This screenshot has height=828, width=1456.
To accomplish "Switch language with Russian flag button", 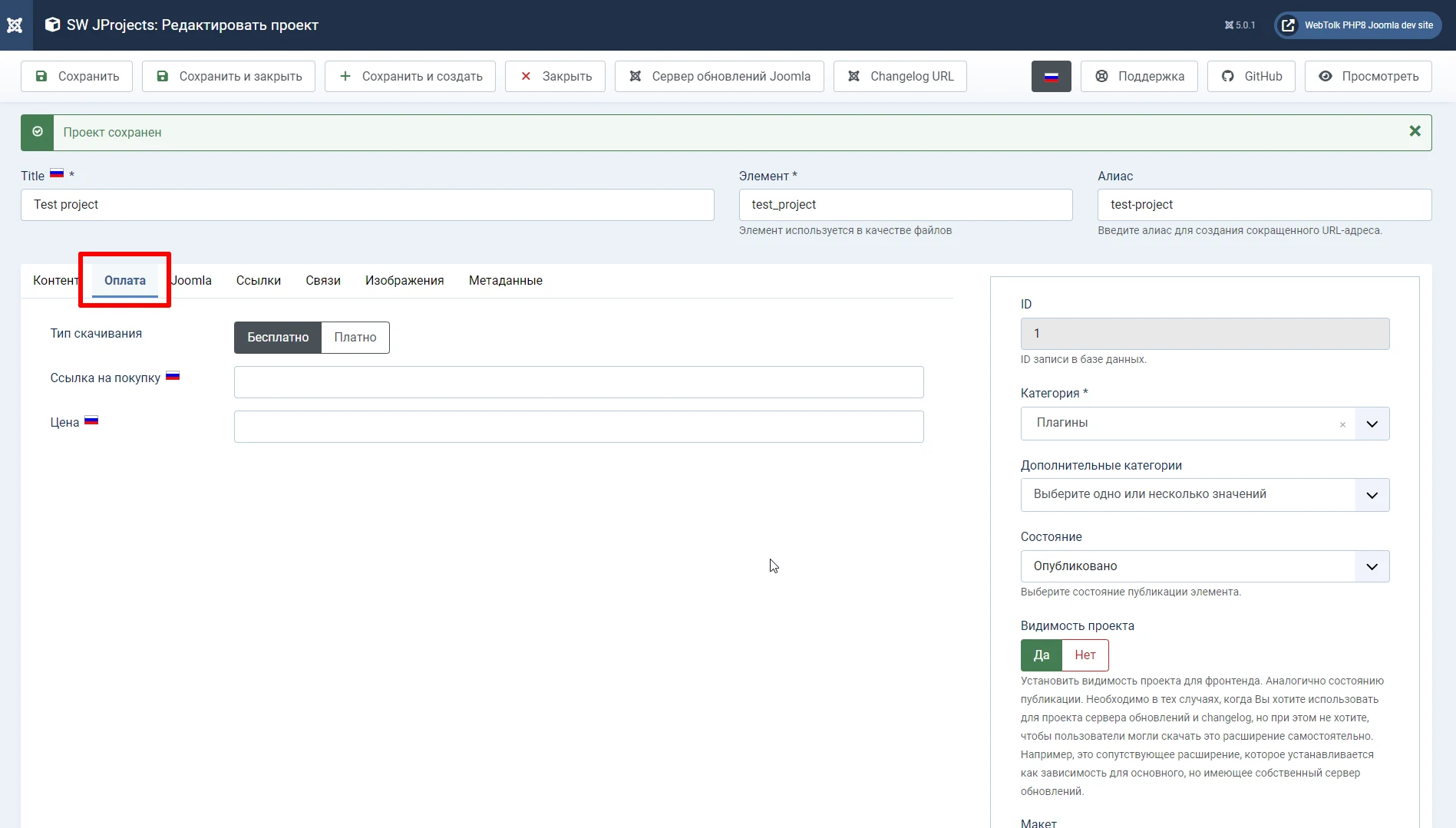I will click(1051, 76).
